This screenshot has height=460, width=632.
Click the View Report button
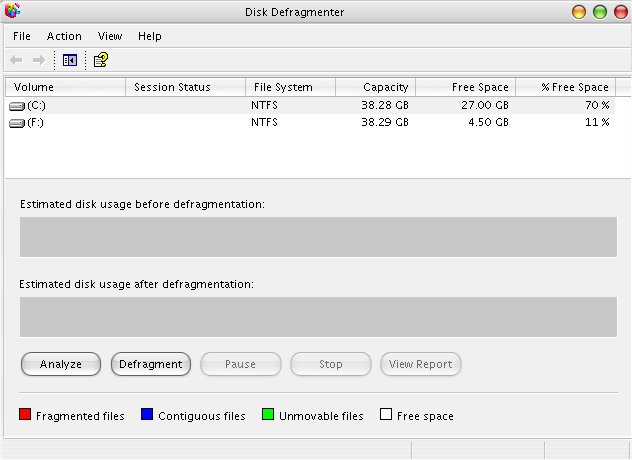coord(421,364)
